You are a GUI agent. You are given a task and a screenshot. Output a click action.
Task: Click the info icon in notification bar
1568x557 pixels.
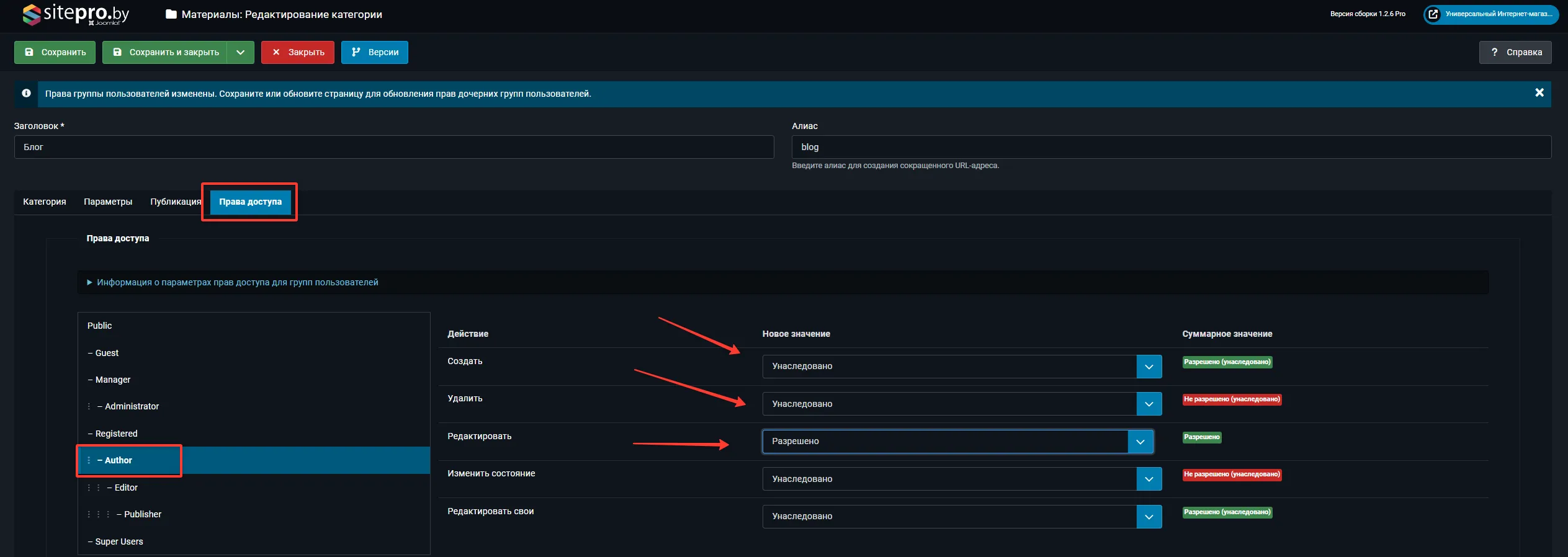pos(26,93)
